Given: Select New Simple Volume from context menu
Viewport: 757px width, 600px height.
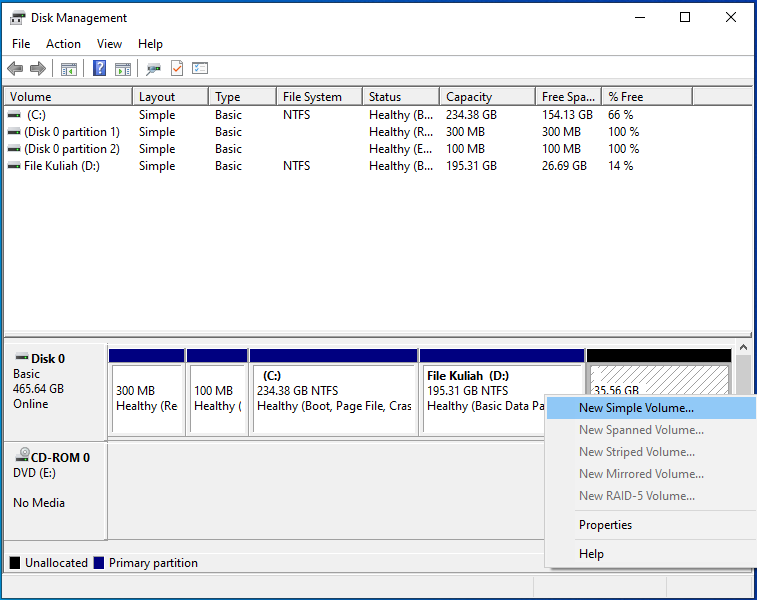Looking at the screenshot, I should 636,408.
